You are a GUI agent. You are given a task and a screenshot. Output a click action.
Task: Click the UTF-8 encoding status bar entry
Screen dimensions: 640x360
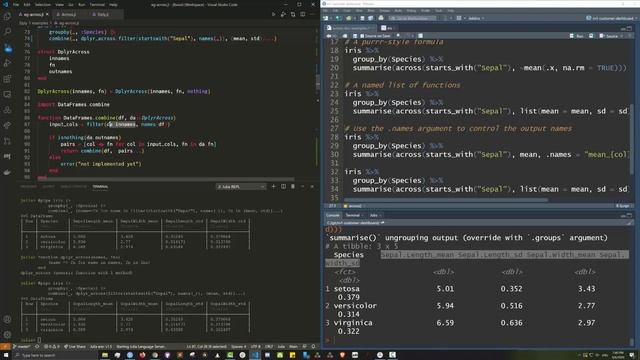click(x=256, y=347)
